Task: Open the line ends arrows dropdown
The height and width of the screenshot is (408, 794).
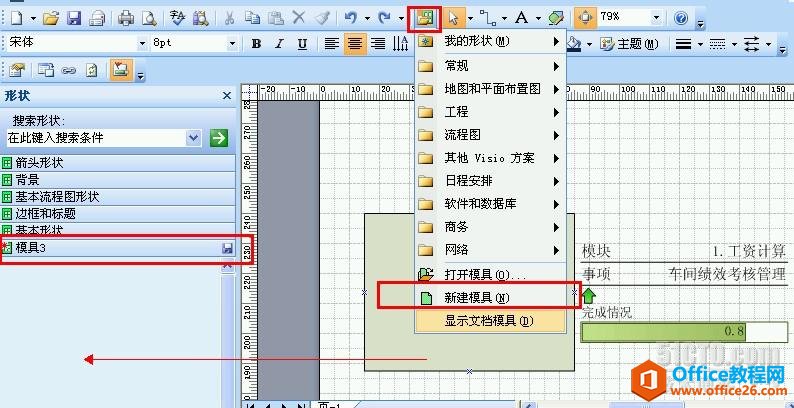Action: pos(768,45)
